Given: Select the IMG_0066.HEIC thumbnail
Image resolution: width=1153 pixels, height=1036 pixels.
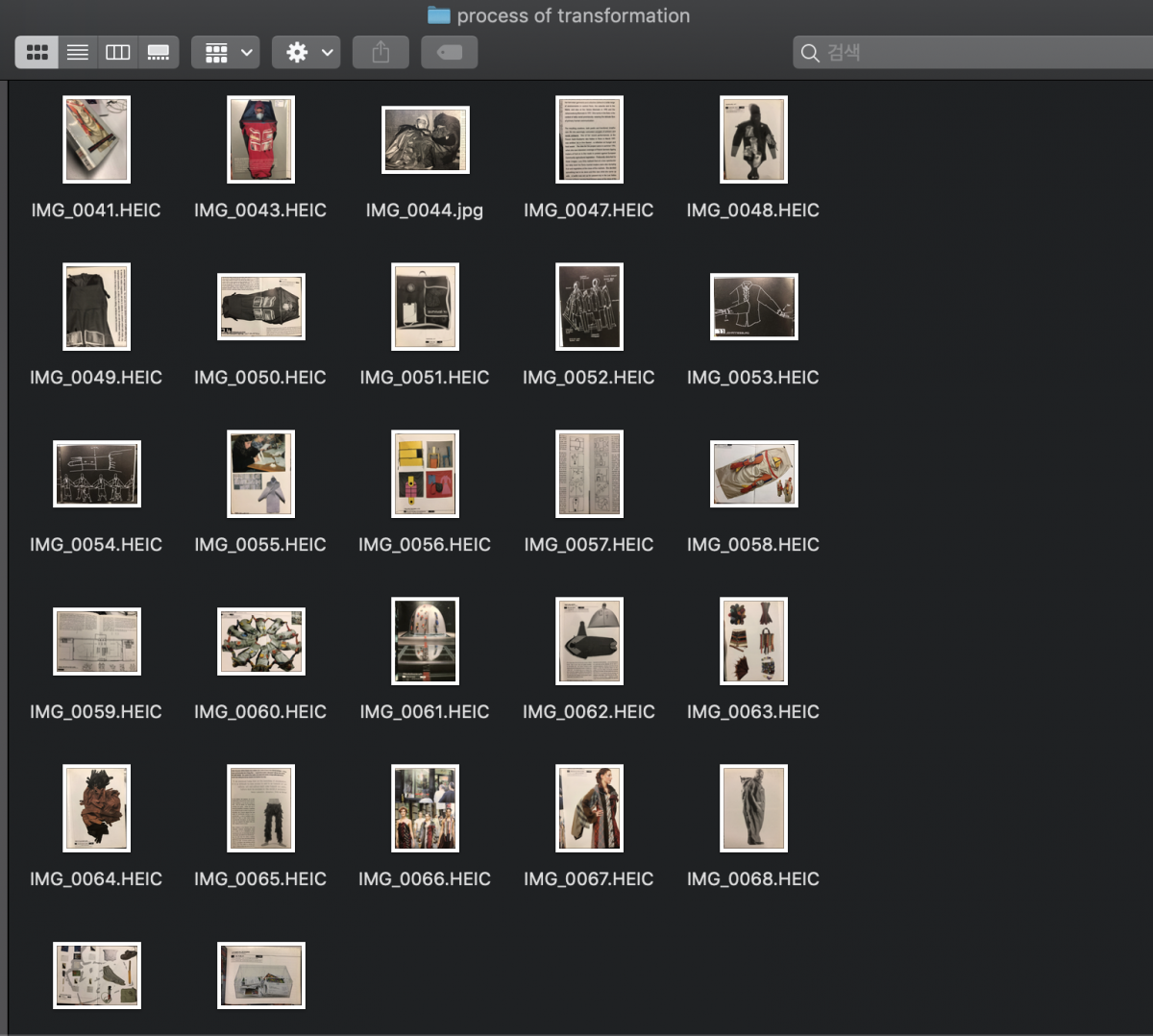Looking at the screenshot, I should 425,808.
